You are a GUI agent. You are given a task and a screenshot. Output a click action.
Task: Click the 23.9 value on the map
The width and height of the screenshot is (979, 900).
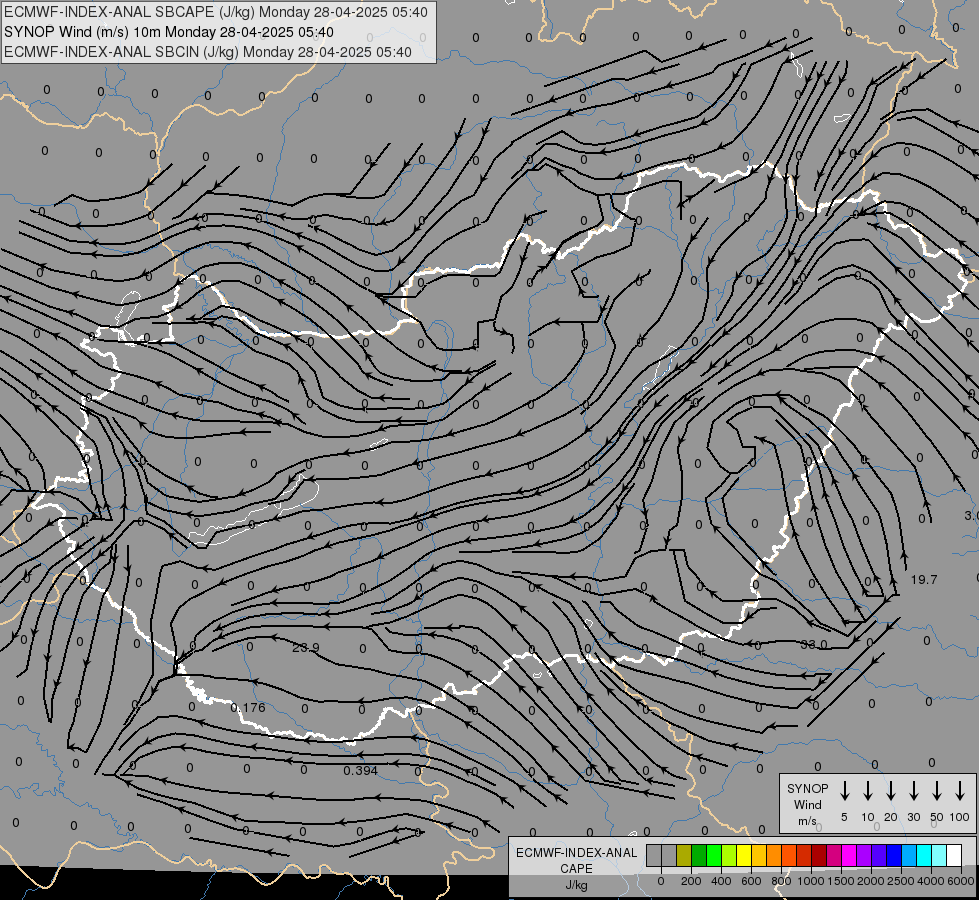click(x=306, y=648)
